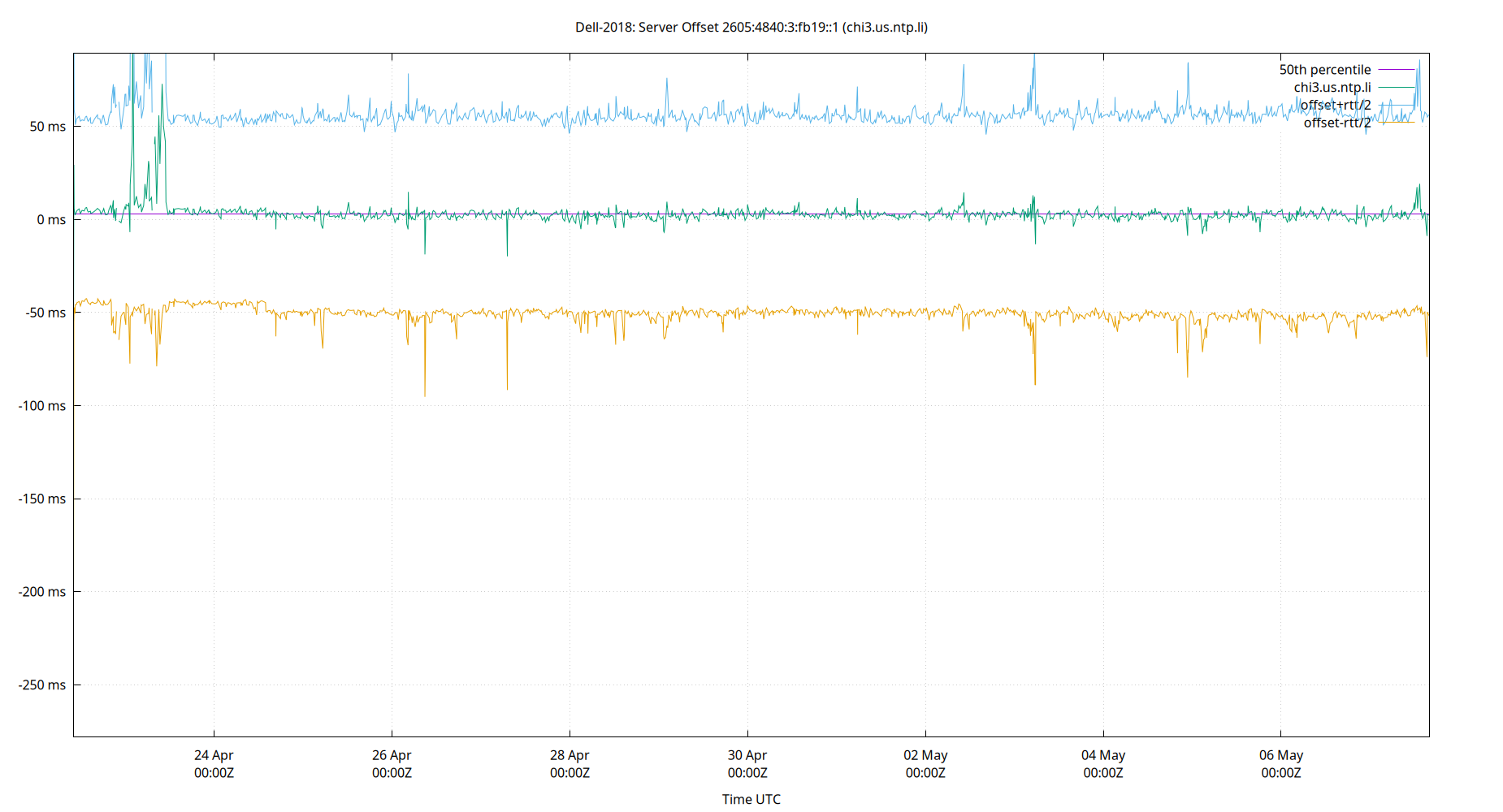Select the 50 ms y-axis label
The image size is (1503, 812).
50,127
